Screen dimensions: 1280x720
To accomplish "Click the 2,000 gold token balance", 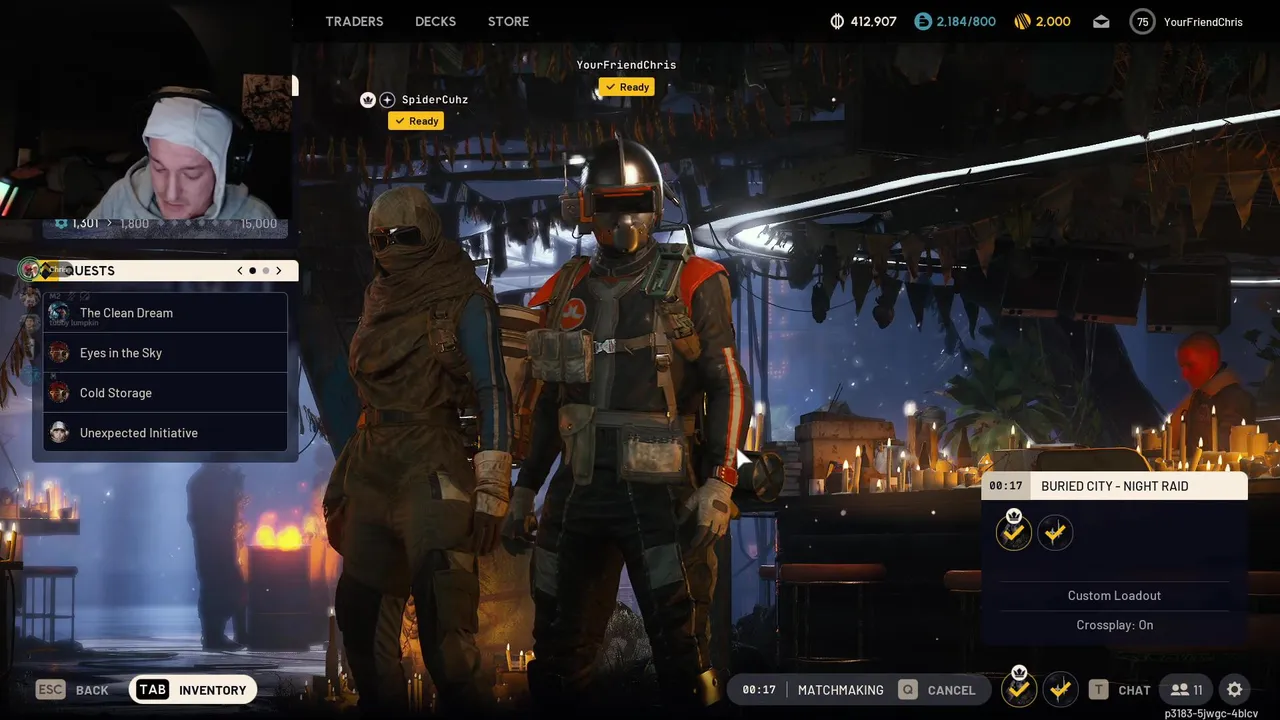I will (x=1053, y=21).
